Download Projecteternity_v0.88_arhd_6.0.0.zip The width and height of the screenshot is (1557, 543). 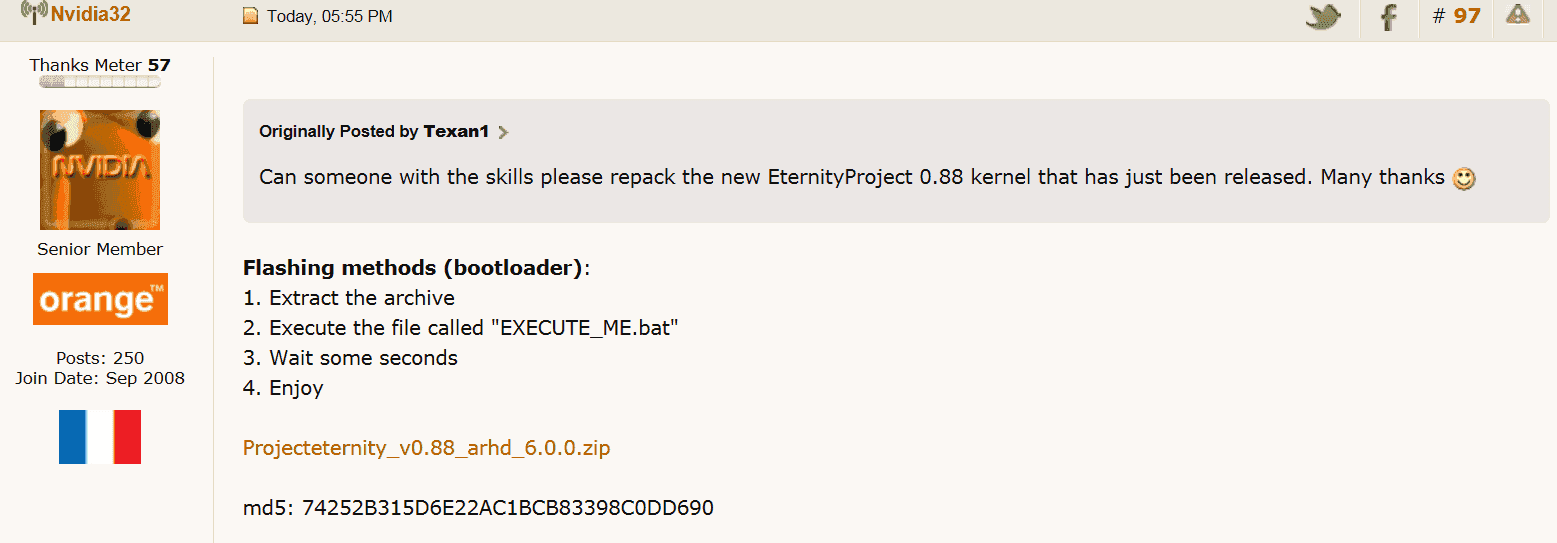click(x=426, y=448)
